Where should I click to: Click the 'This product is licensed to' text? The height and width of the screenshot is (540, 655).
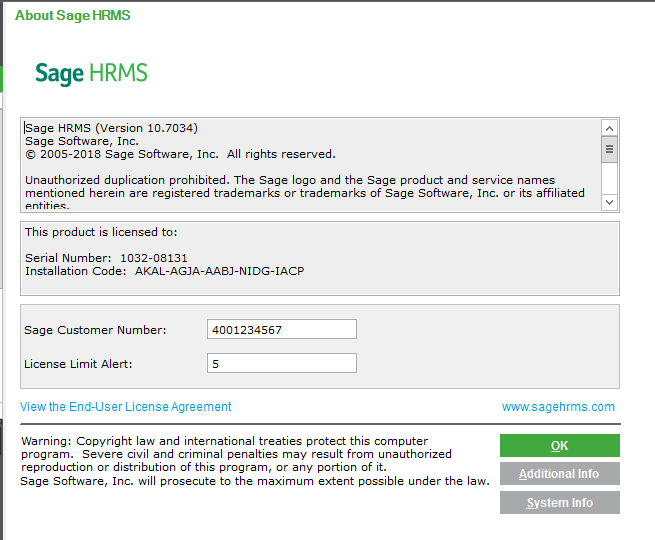tap(99, 232)
